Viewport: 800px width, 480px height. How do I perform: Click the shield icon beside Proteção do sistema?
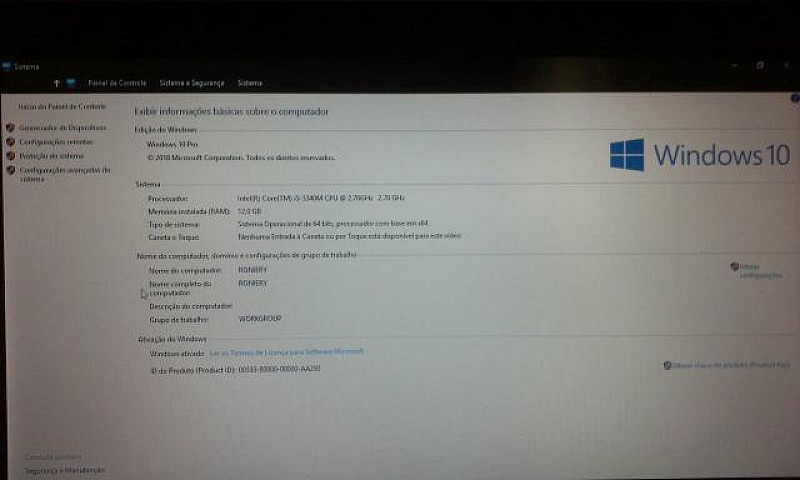[10, 156]
